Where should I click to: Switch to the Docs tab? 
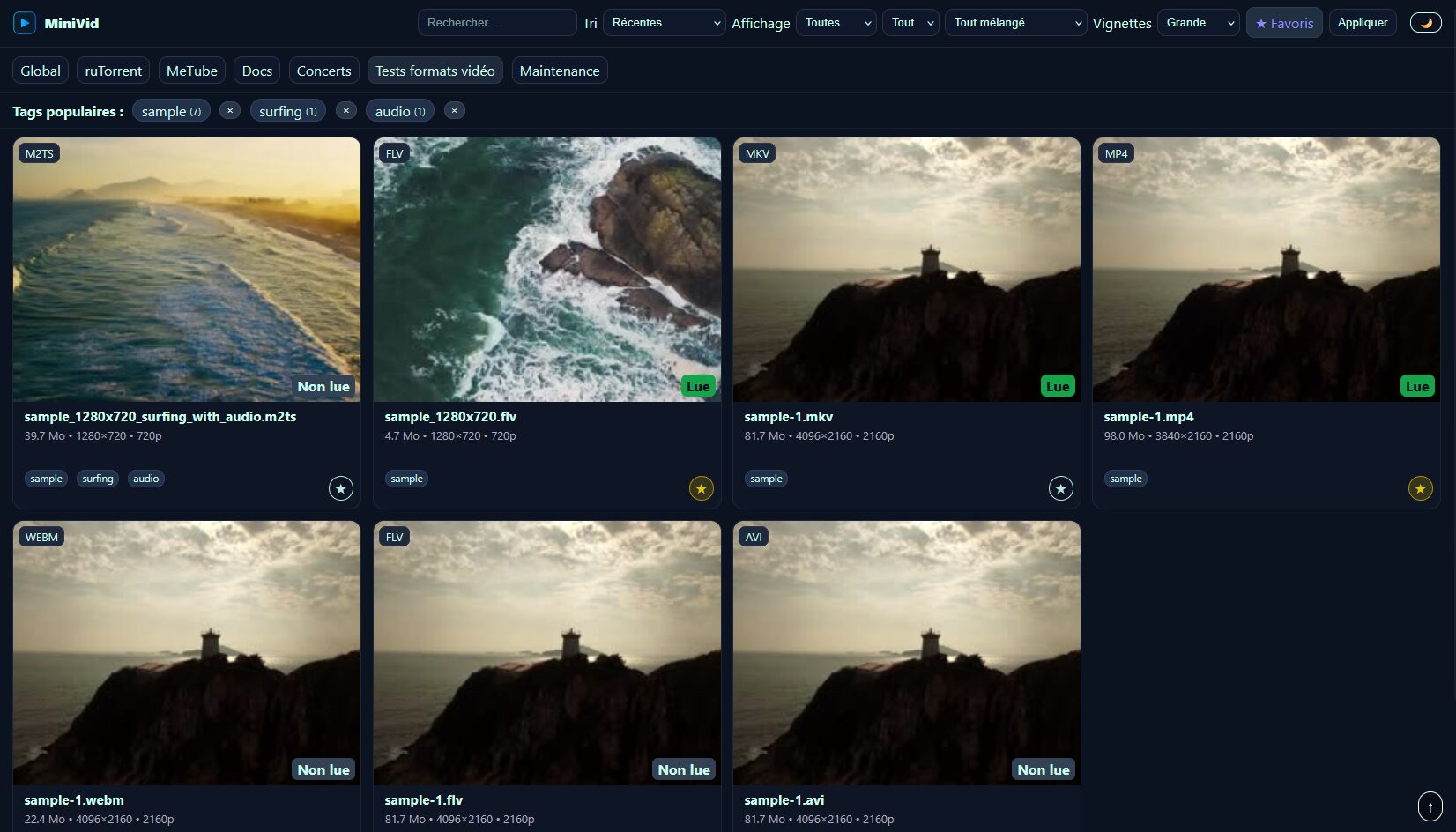(257, 71)
